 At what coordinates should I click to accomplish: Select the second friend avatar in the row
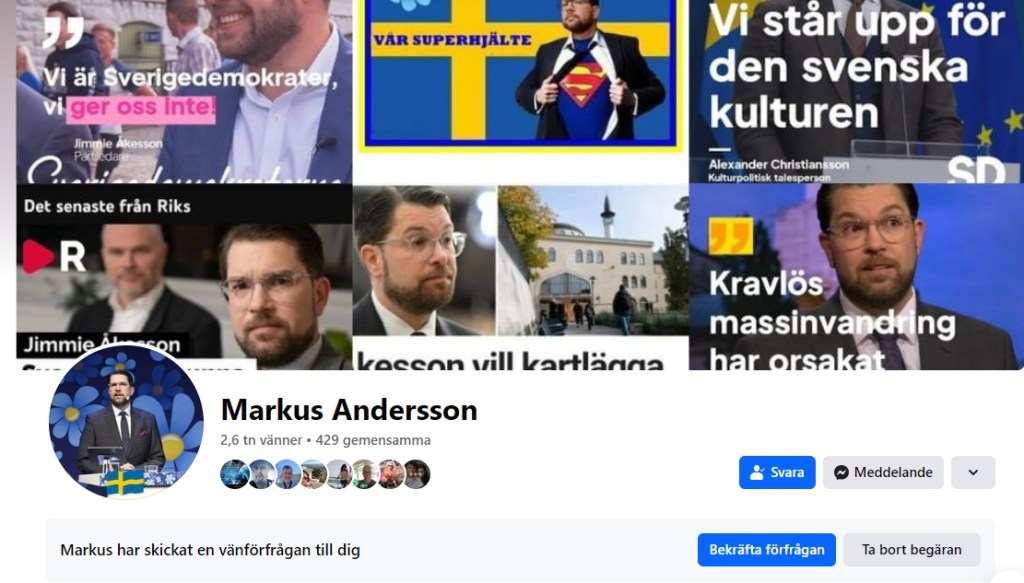261,474
